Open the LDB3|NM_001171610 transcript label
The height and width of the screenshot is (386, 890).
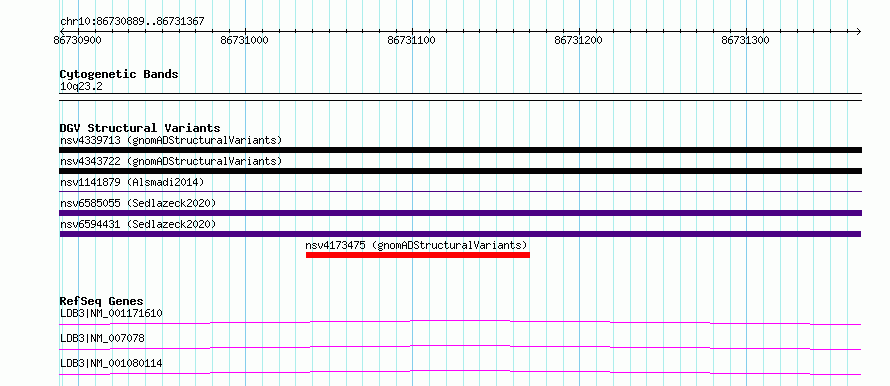tap(112, 313)
